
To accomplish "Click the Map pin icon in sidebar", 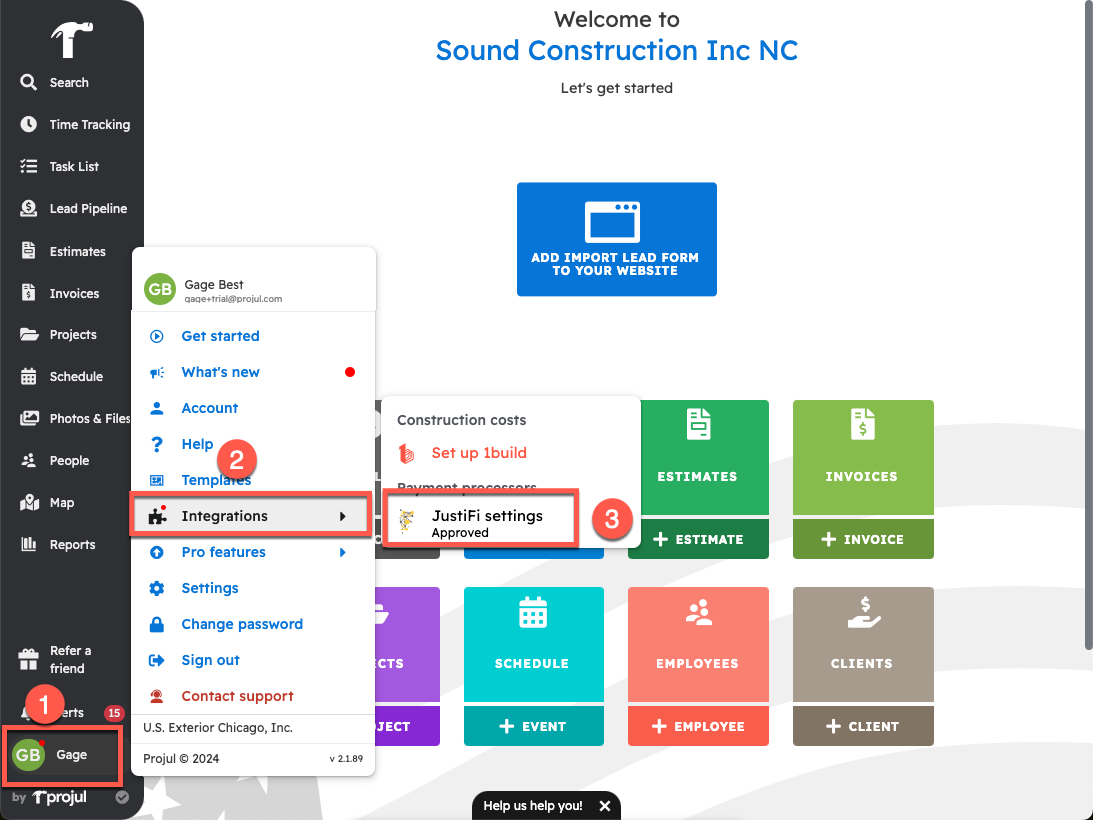I will tap(29, 503).
